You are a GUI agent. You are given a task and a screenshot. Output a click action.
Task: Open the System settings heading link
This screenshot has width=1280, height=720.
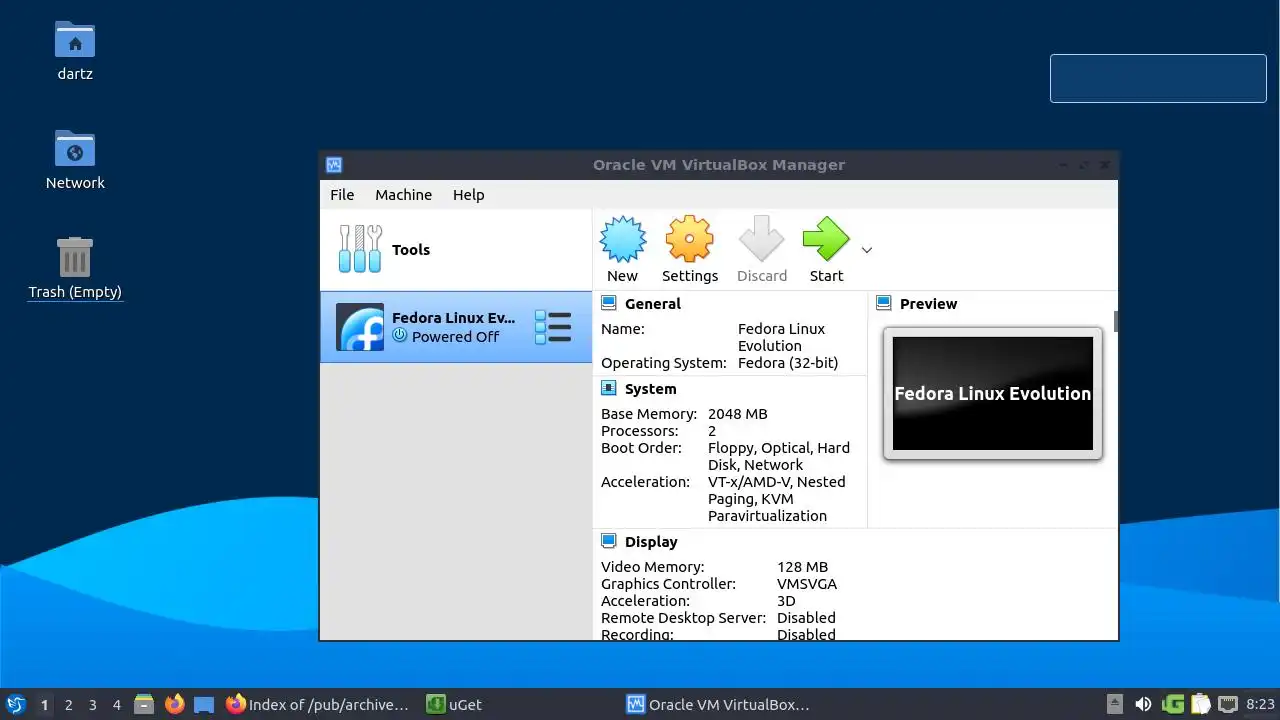pos(650,389)
